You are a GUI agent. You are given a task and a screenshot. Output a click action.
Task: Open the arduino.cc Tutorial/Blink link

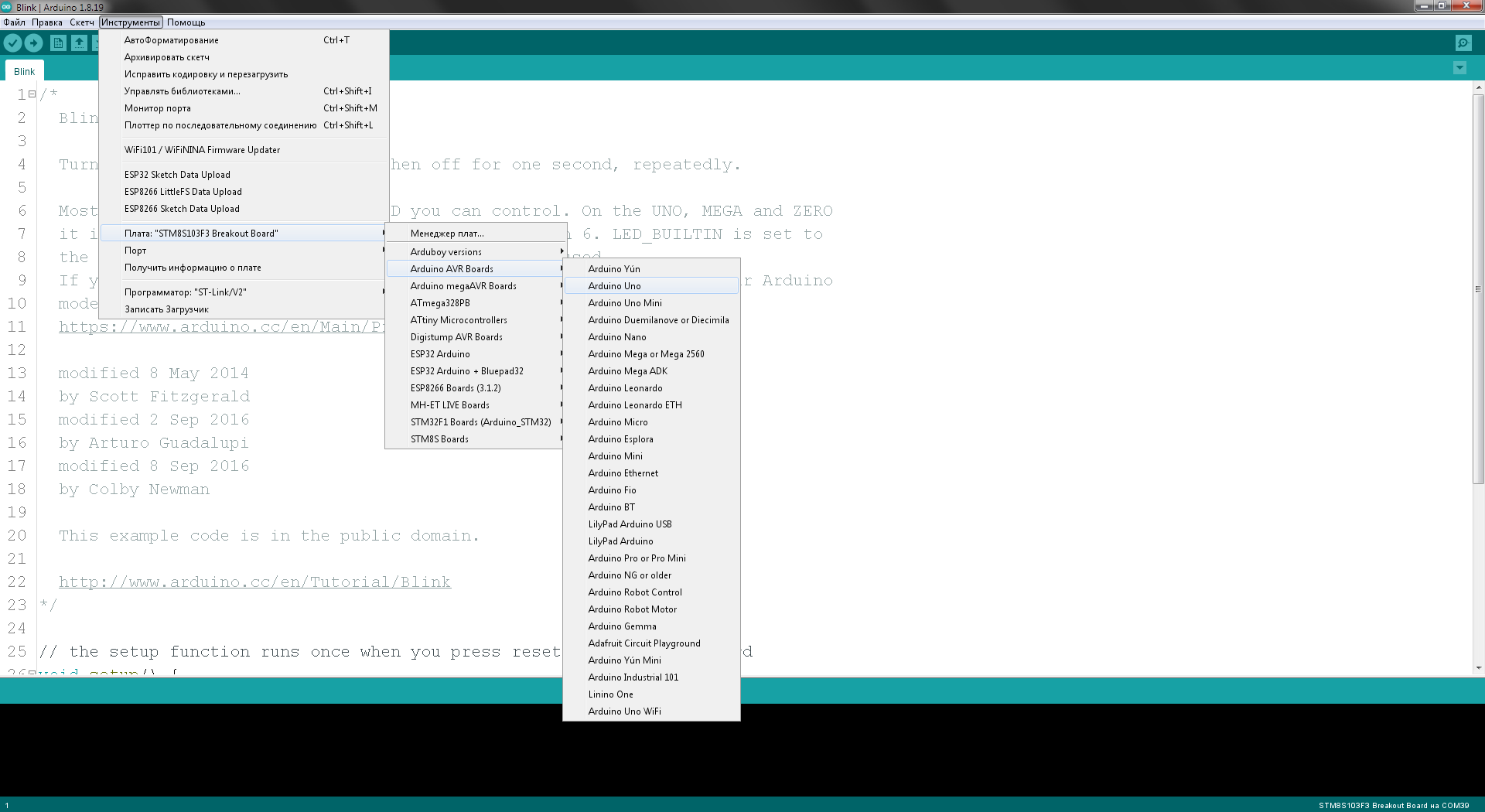(254, 582)
